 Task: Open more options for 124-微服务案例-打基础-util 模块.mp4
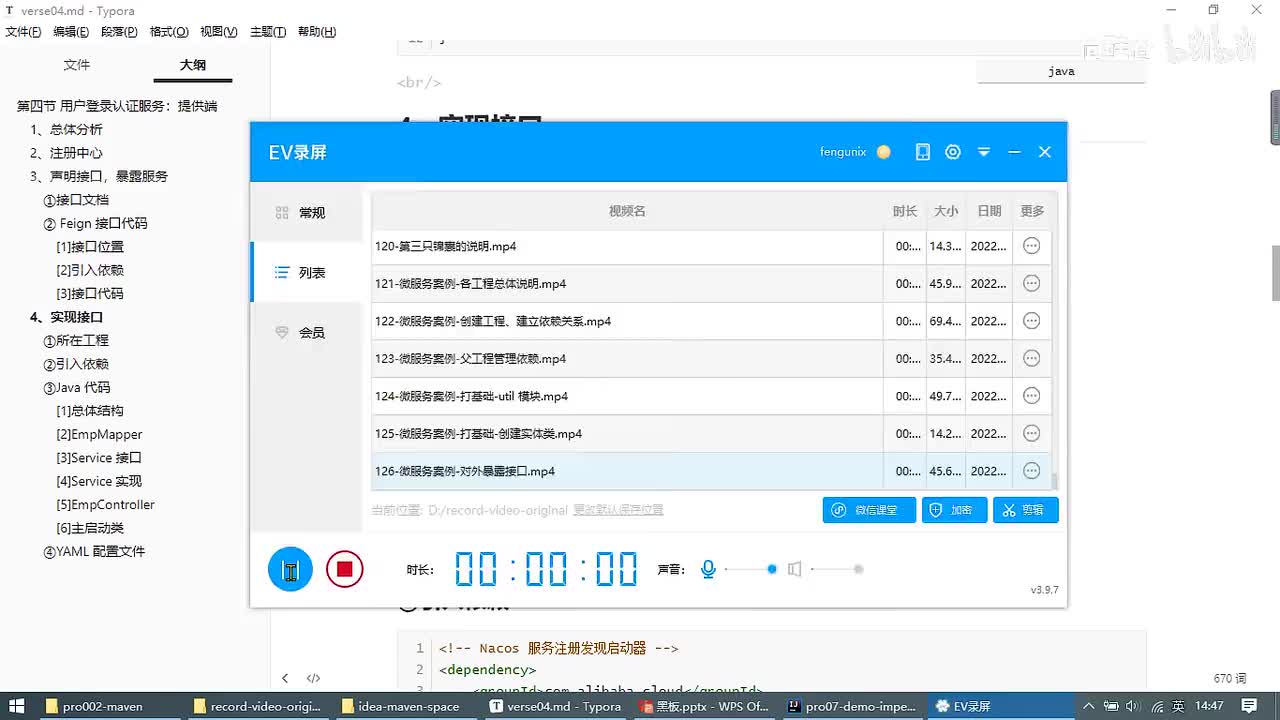[1032, 396]
